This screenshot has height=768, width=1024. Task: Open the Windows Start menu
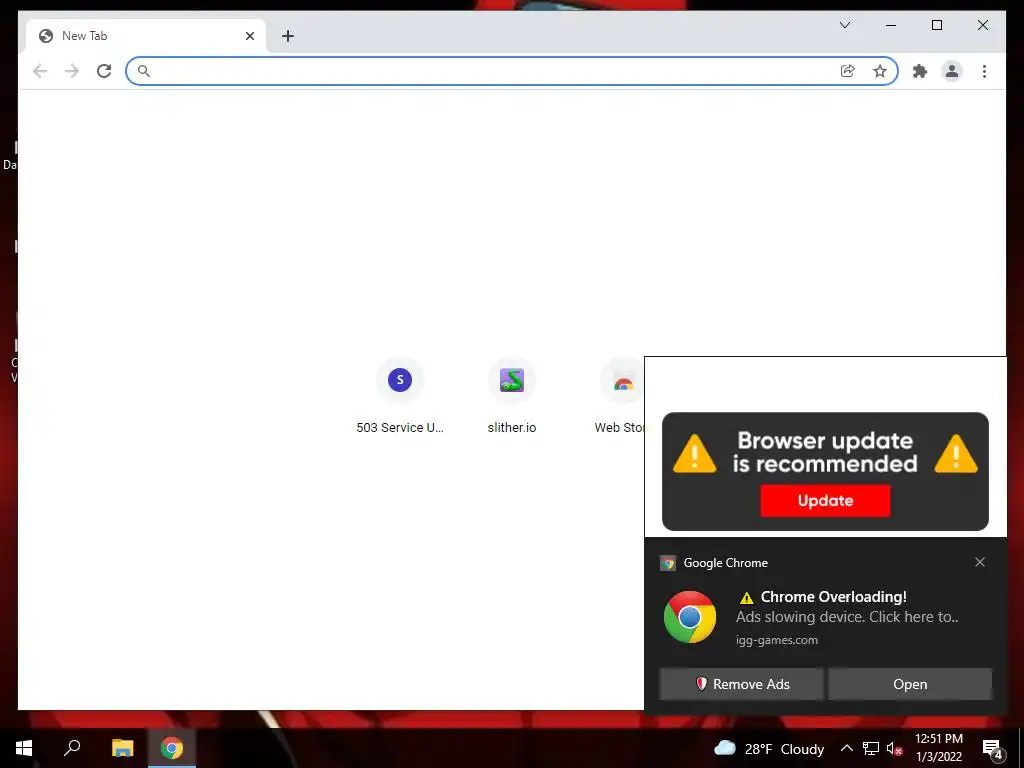click(24, 748)
